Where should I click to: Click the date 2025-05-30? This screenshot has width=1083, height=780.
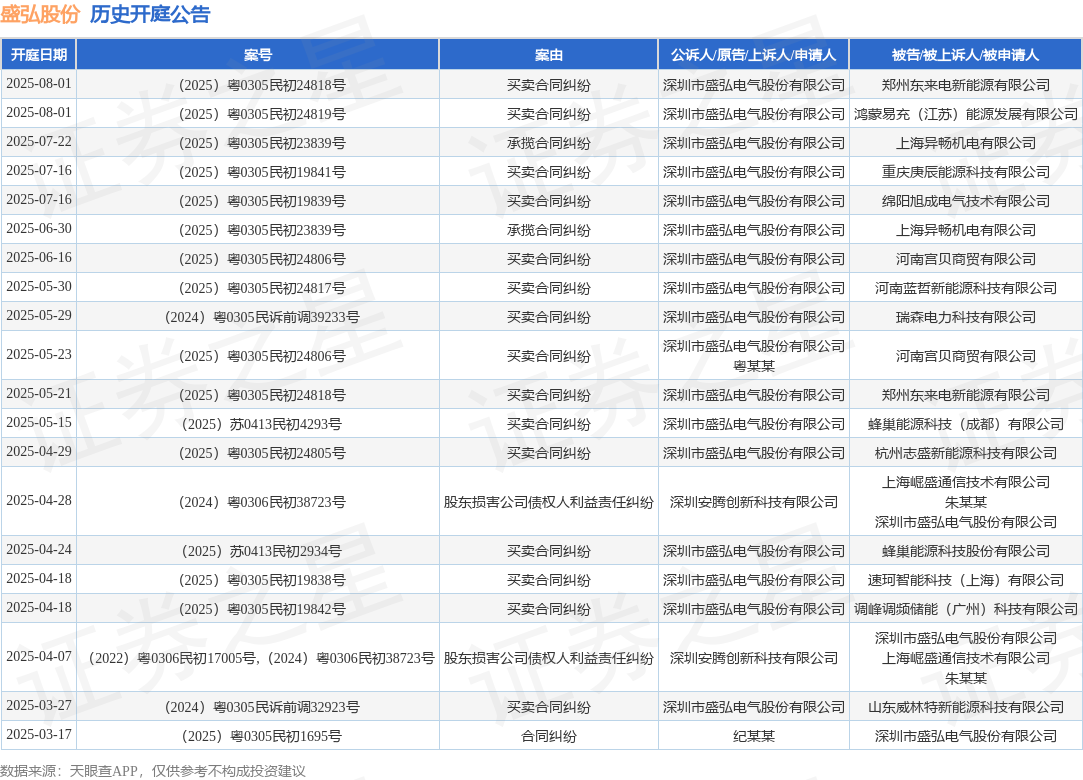[x=39, y=287]
